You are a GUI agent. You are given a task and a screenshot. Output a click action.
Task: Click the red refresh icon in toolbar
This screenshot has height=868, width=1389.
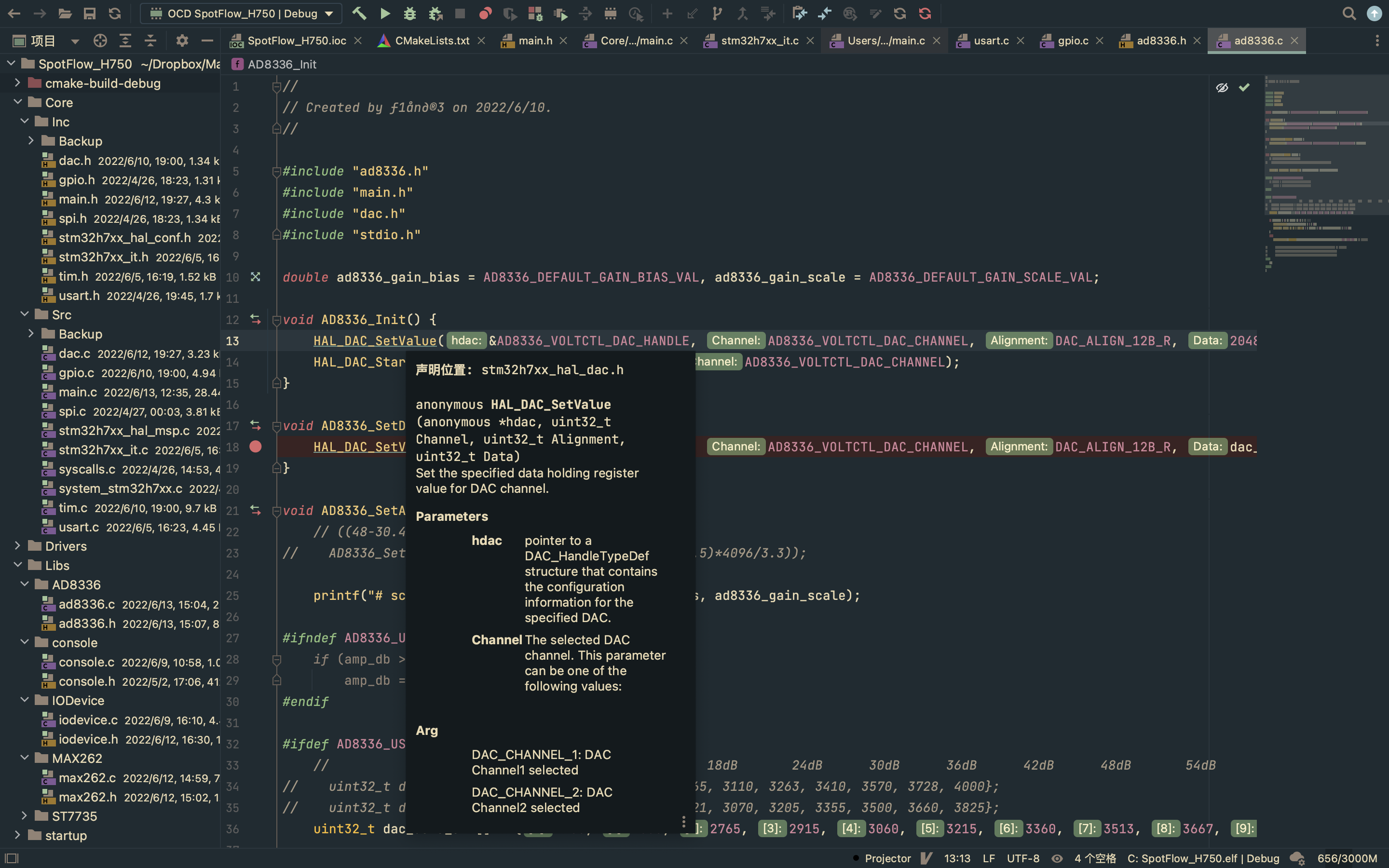tap(925, 13)
